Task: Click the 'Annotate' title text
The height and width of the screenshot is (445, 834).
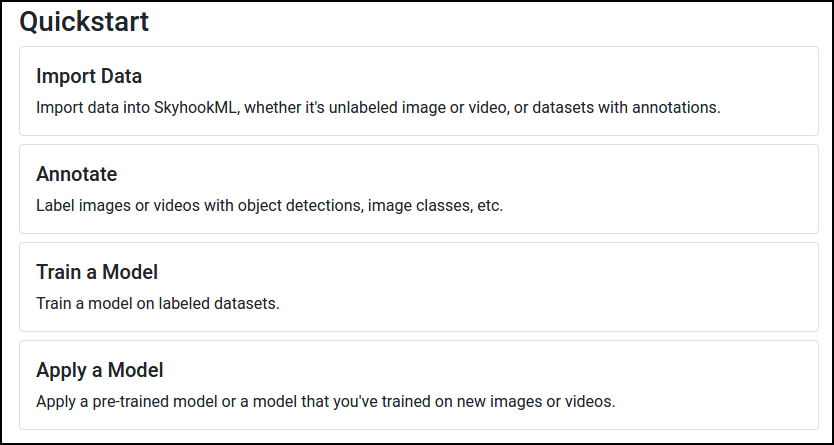Action: (77, 174)
